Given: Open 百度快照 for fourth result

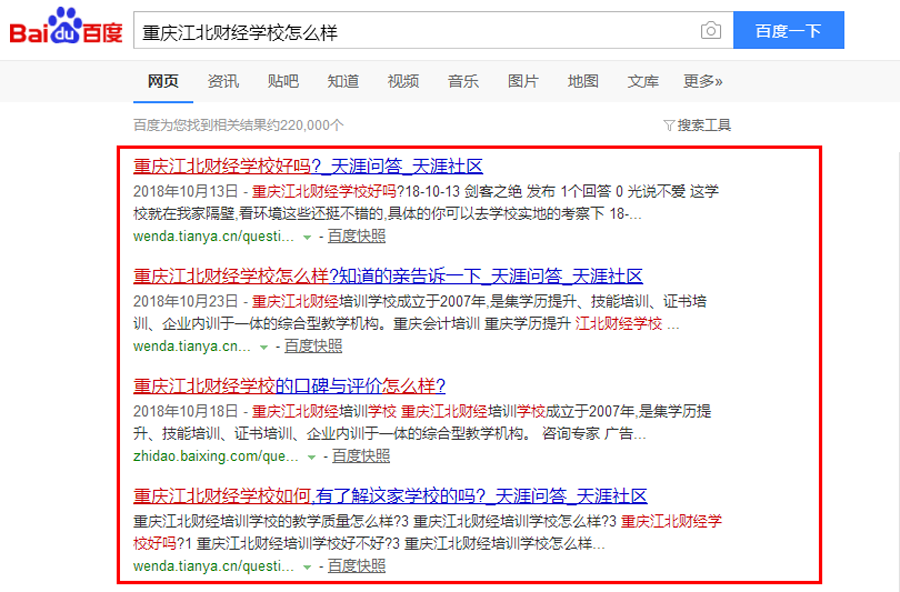Looking at the screenshot, I should [x=356, y=566].
